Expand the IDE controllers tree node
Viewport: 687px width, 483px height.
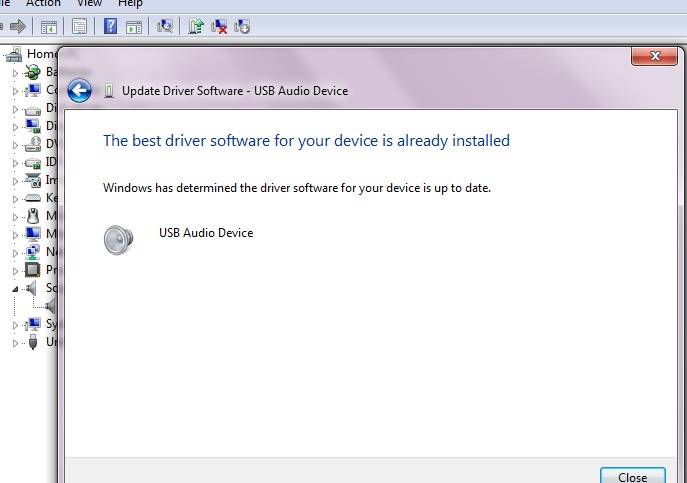[15, 163]
